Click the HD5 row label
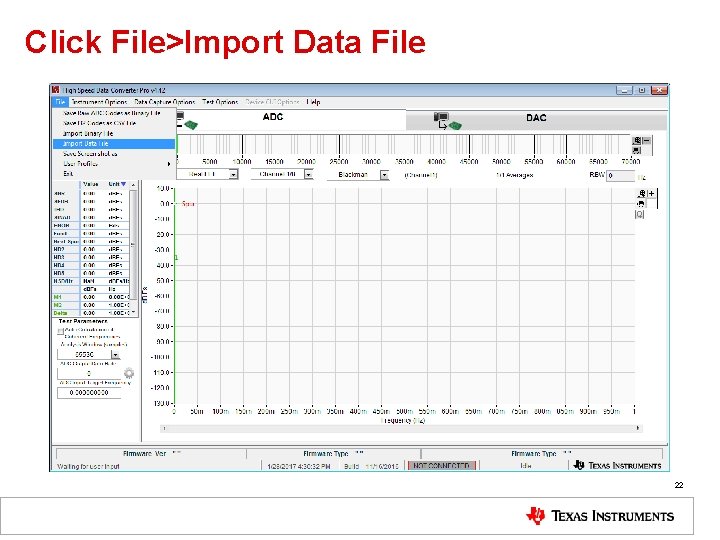Image resolution: width=720 pixels, height=540 pixels. tap(59, 273)
